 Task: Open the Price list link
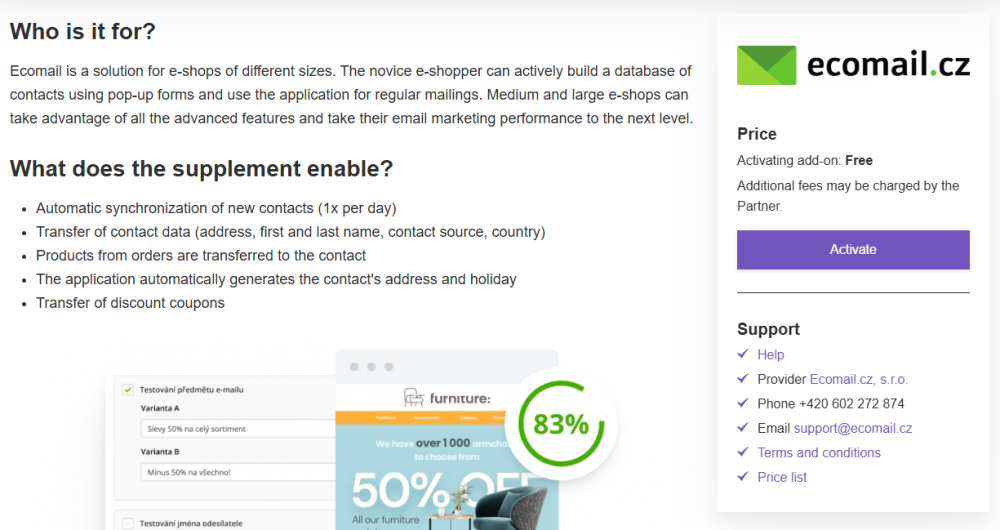pyautogui.click(x=782, y=477)
